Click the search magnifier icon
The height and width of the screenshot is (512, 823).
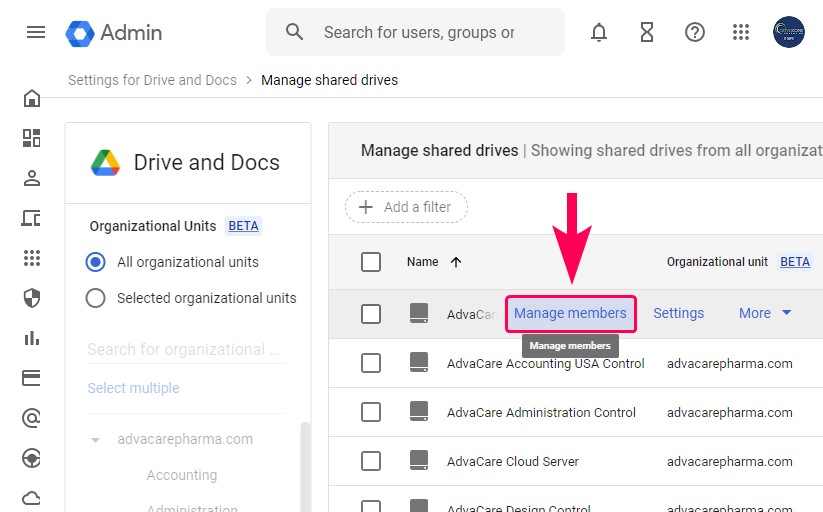click(294, 32)
